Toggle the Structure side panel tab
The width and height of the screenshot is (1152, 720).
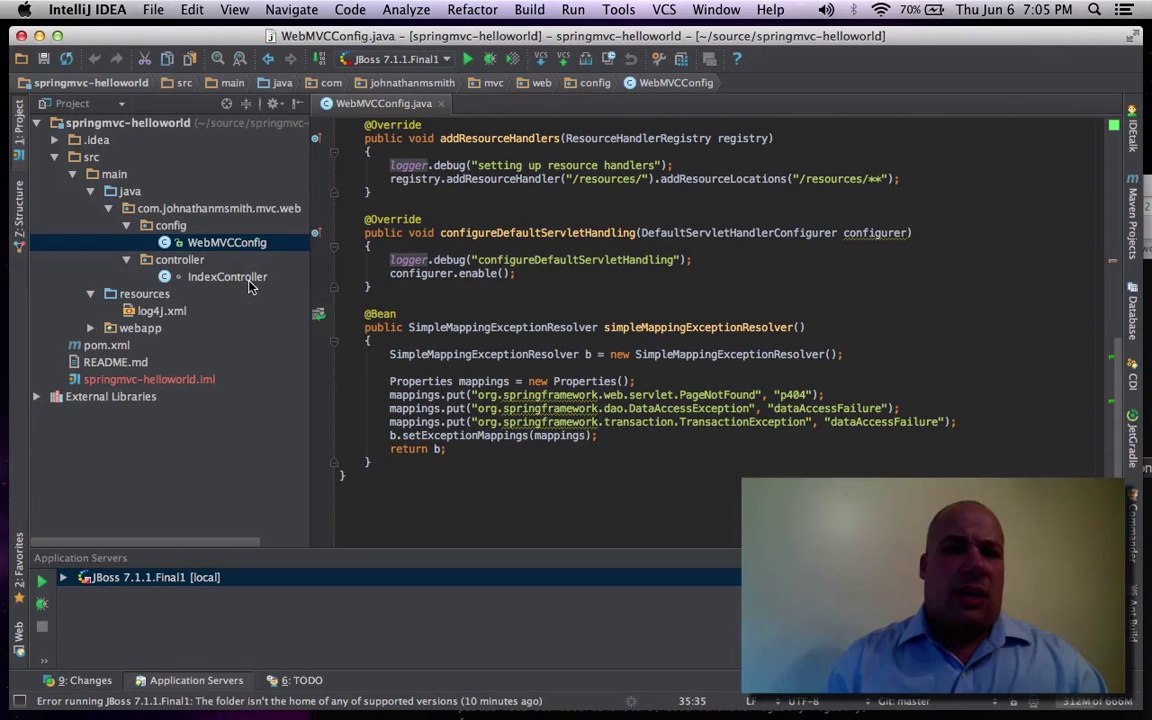[19, 215]
